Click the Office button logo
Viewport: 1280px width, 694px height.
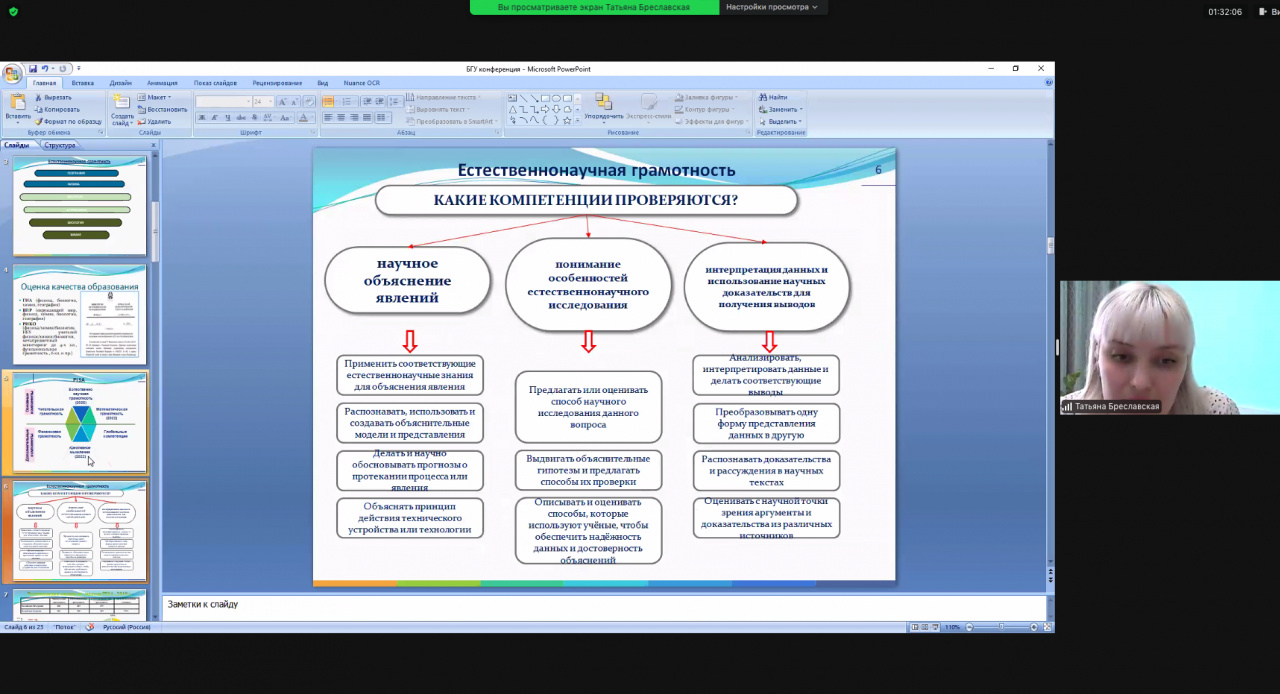coord(12,74)
